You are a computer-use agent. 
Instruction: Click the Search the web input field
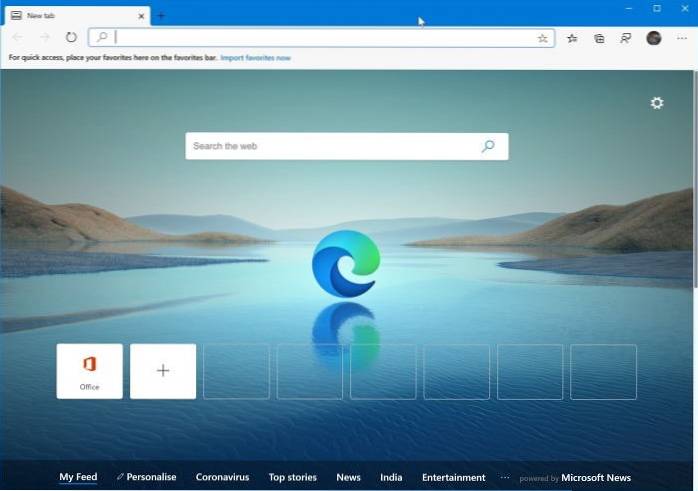click(x=330, y=146)
